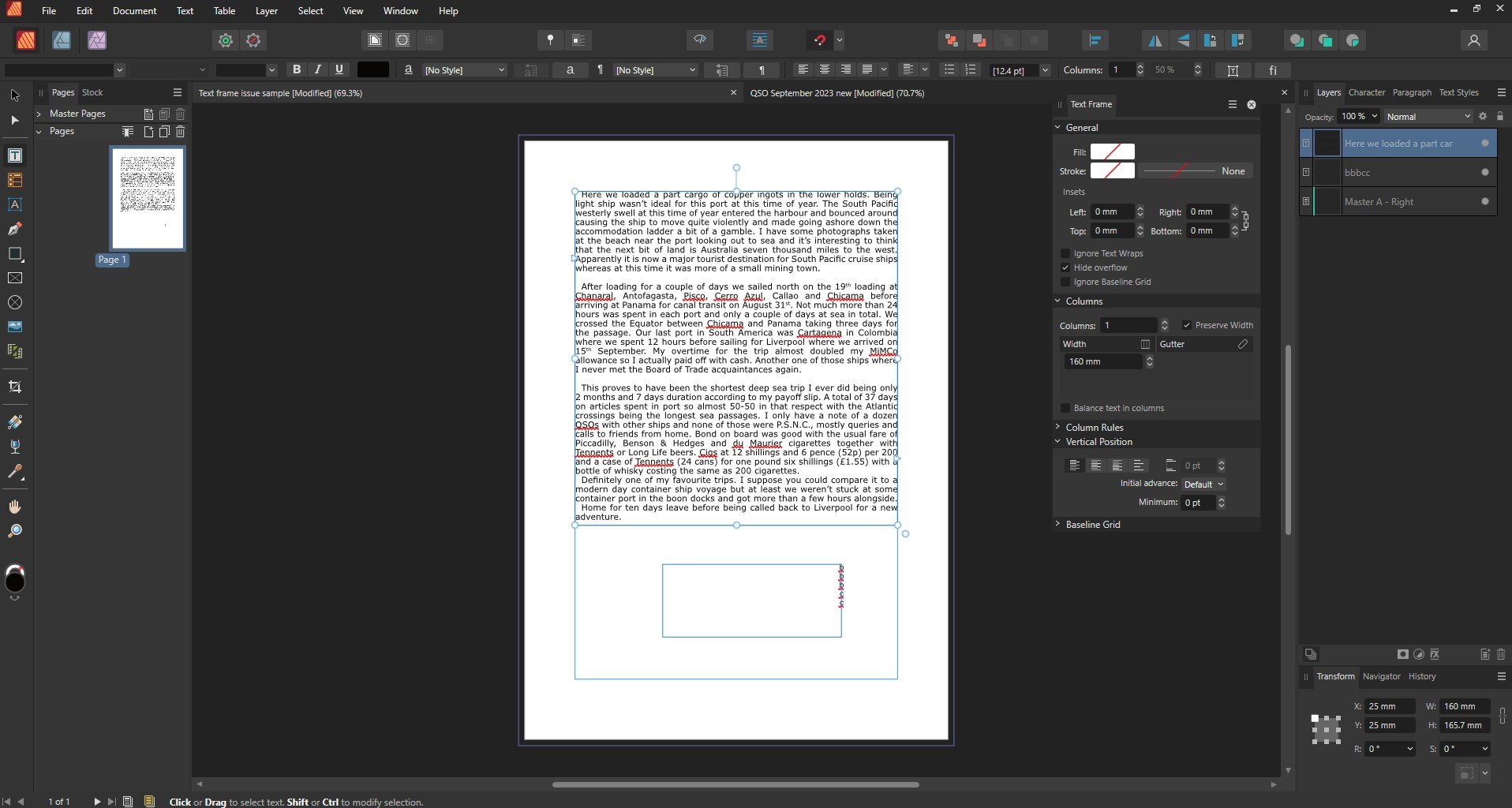The image size is (1512, 808).
Task: Expand the Baseline Grid section
Action: (1057, 524)
